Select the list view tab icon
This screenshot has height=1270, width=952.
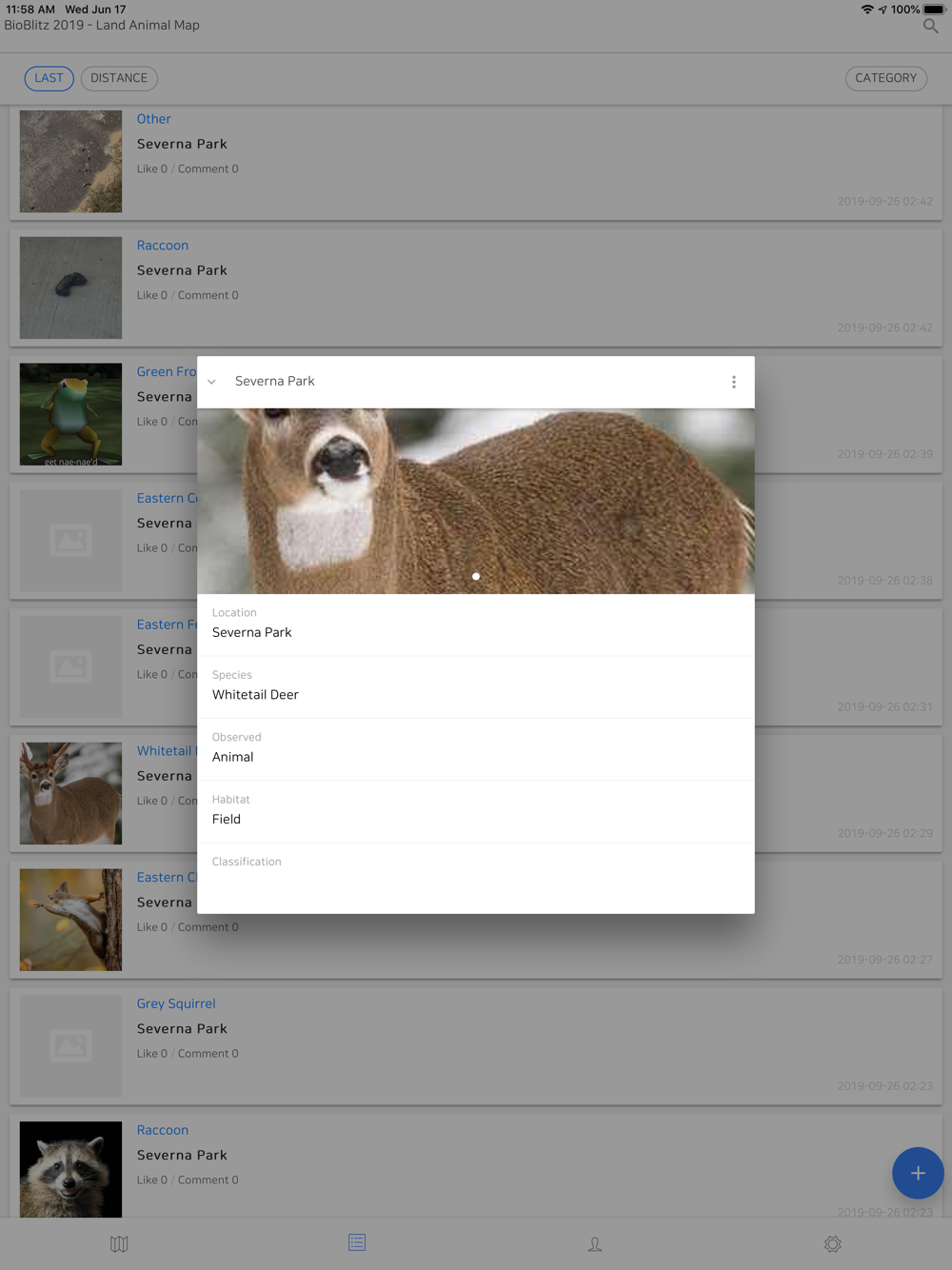(357, 1242)
